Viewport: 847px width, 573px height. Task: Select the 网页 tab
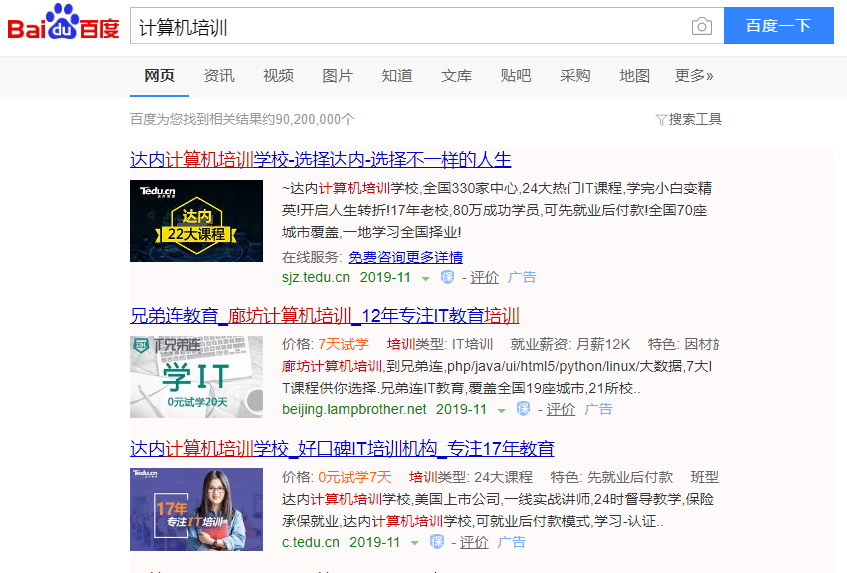tap(159, 76)
